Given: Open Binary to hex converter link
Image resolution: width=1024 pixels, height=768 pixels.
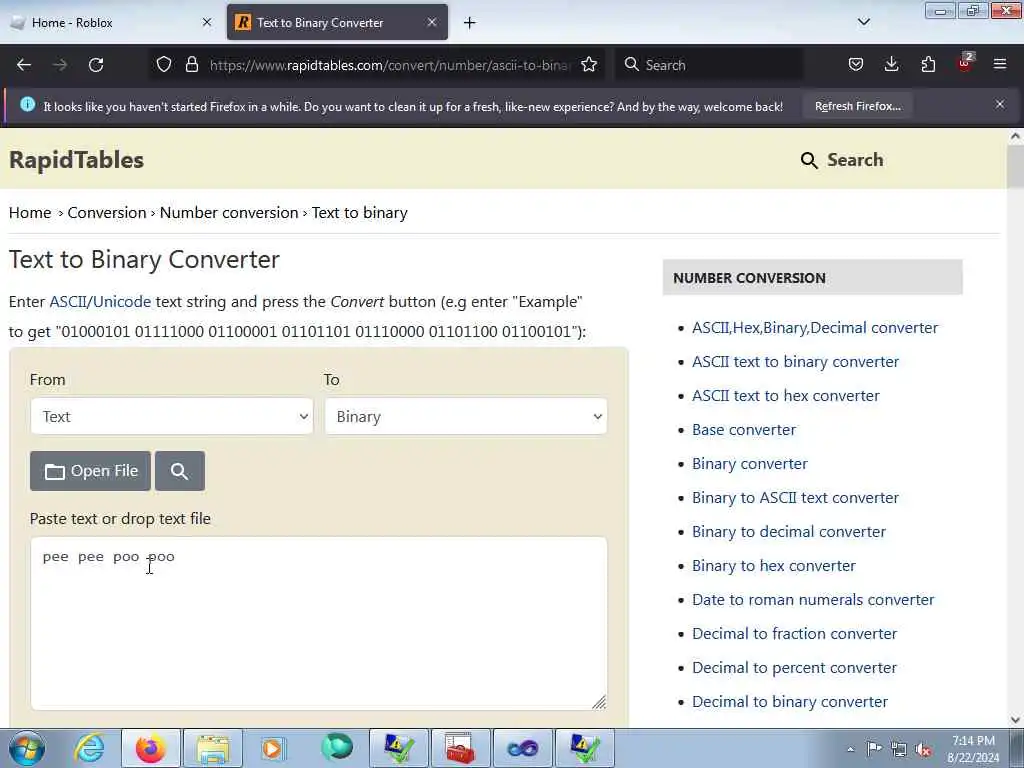Looking at the screenshot, I should [774, 566].
